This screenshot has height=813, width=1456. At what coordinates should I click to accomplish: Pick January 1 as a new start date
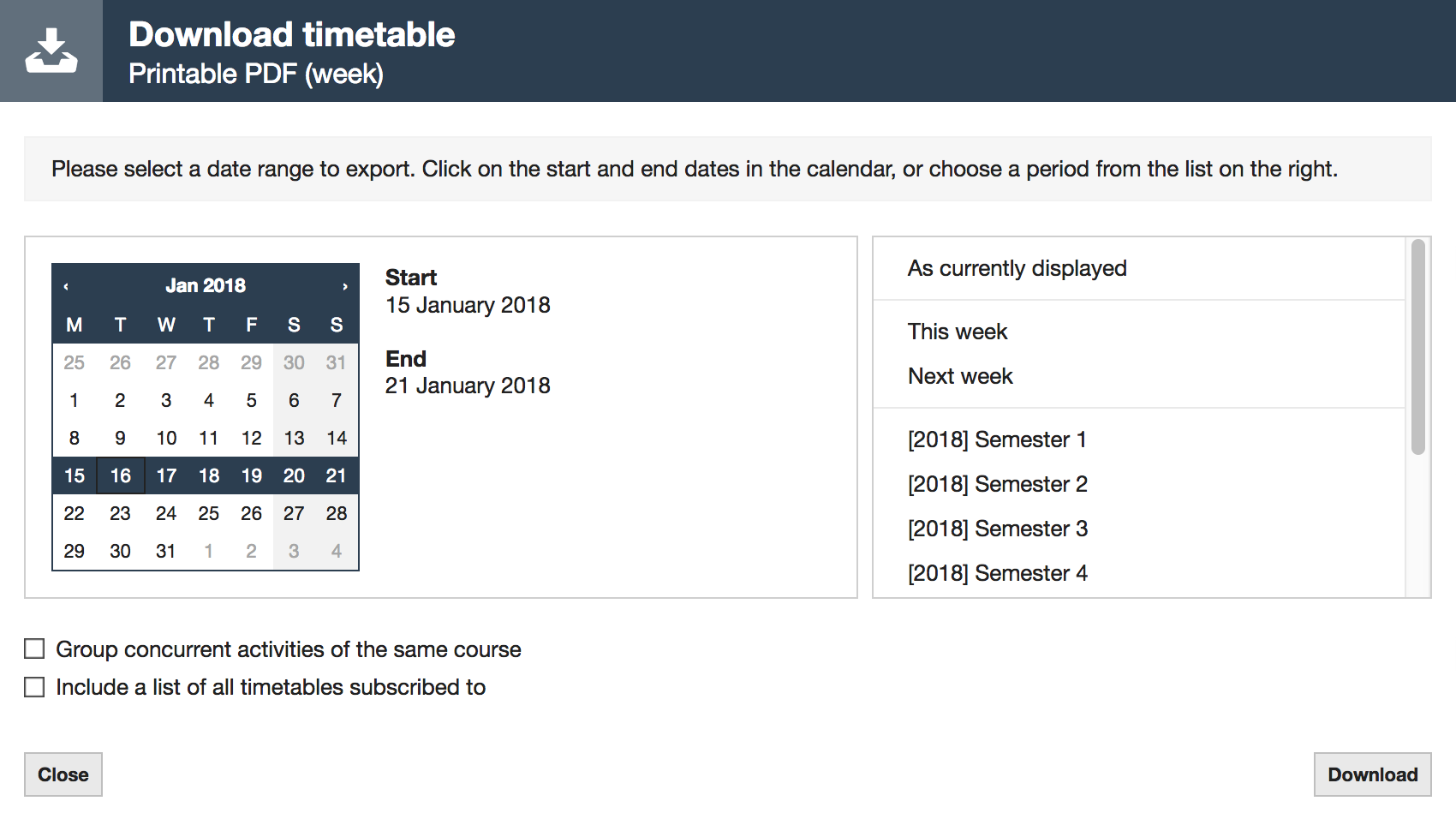[x=74, y=400]
